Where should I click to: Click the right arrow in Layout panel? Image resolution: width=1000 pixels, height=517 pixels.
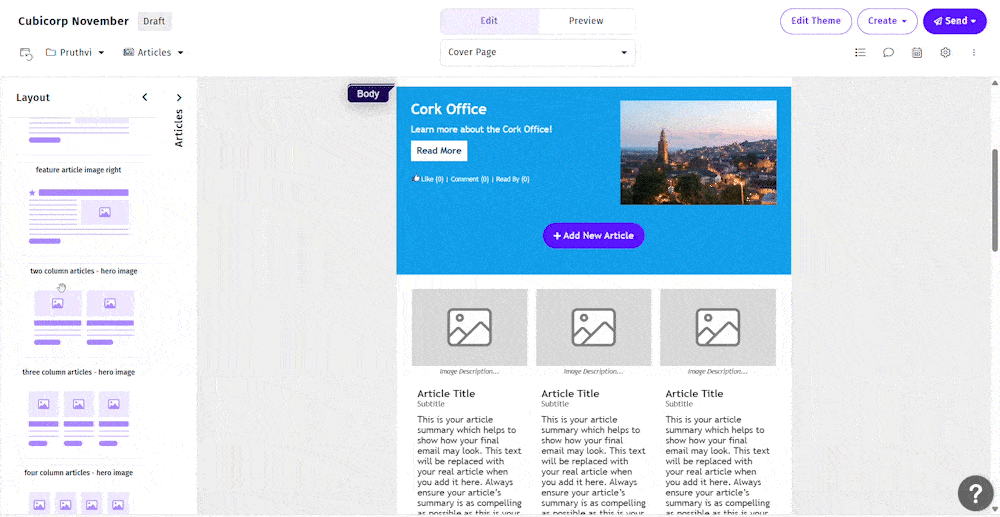click(179, 98)
